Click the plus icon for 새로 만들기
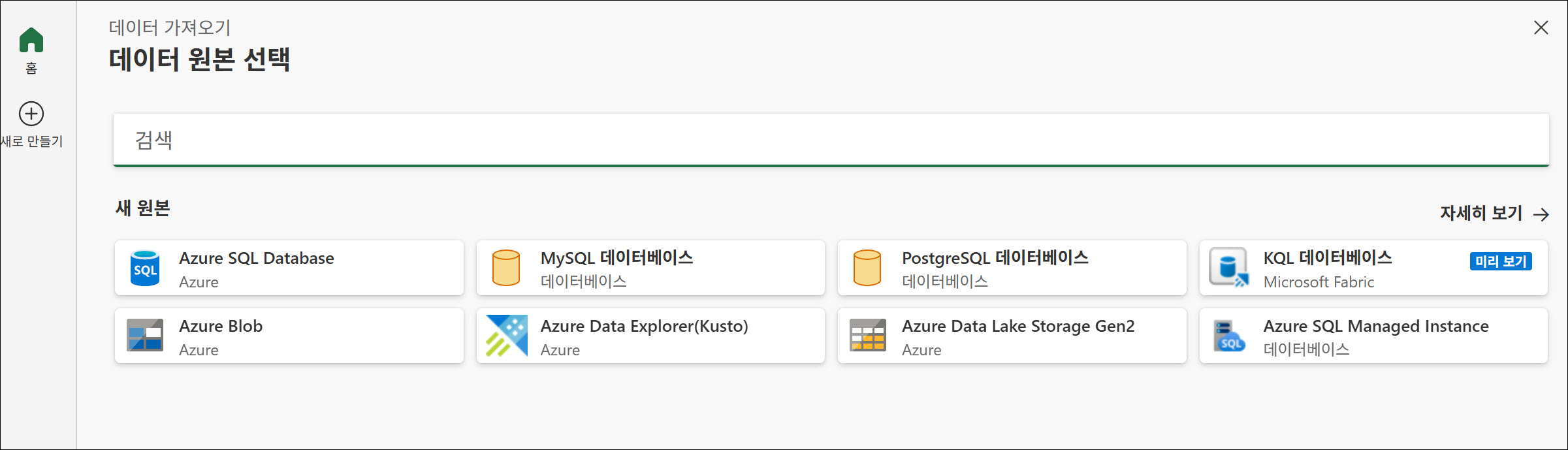 point(31,114)
